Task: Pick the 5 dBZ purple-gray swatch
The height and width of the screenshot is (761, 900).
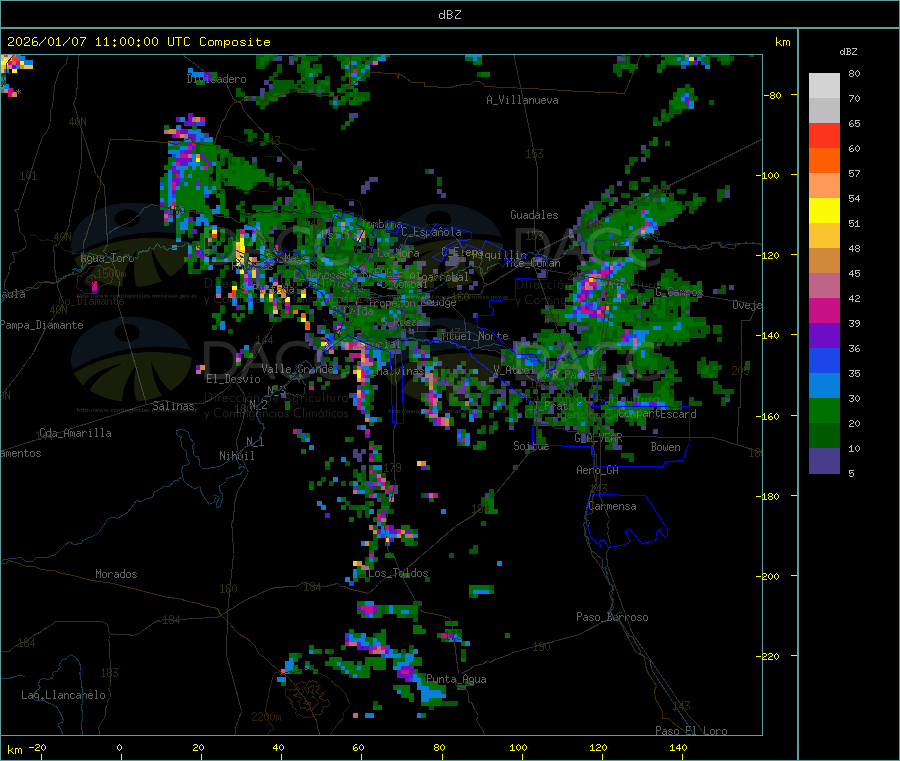Action: [x=824, y=461]
